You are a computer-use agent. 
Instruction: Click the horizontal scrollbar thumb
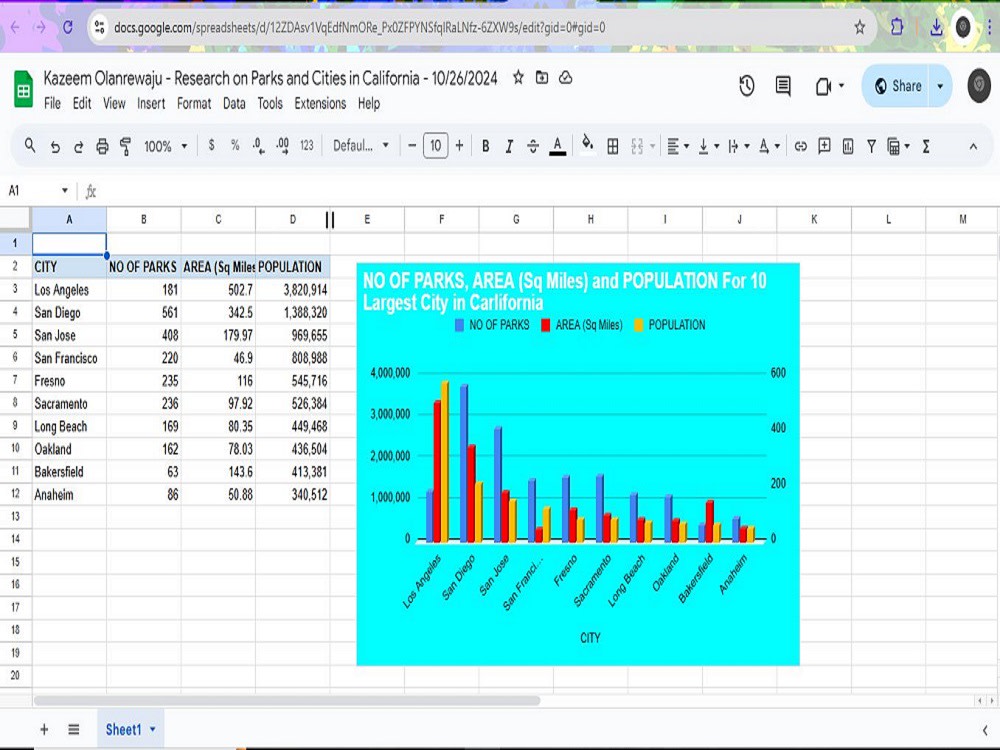287,700
